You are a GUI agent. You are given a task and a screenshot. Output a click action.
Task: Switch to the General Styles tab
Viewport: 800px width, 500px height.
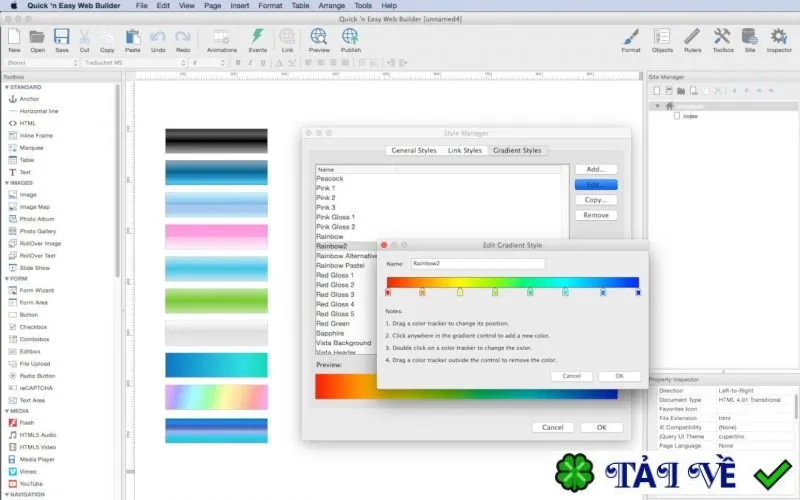(414, 151)
